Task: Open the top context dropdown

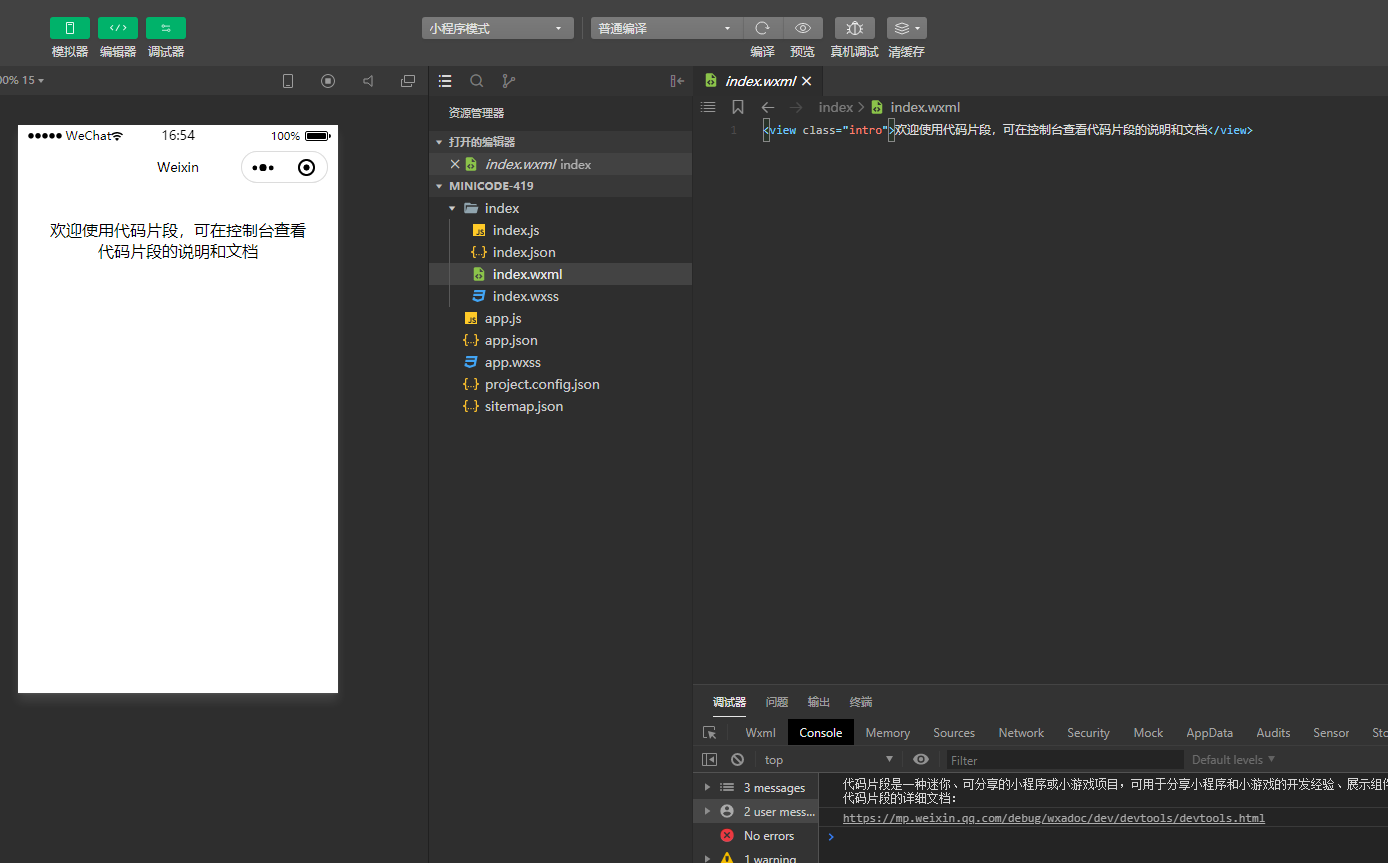Action: (829, 760)
